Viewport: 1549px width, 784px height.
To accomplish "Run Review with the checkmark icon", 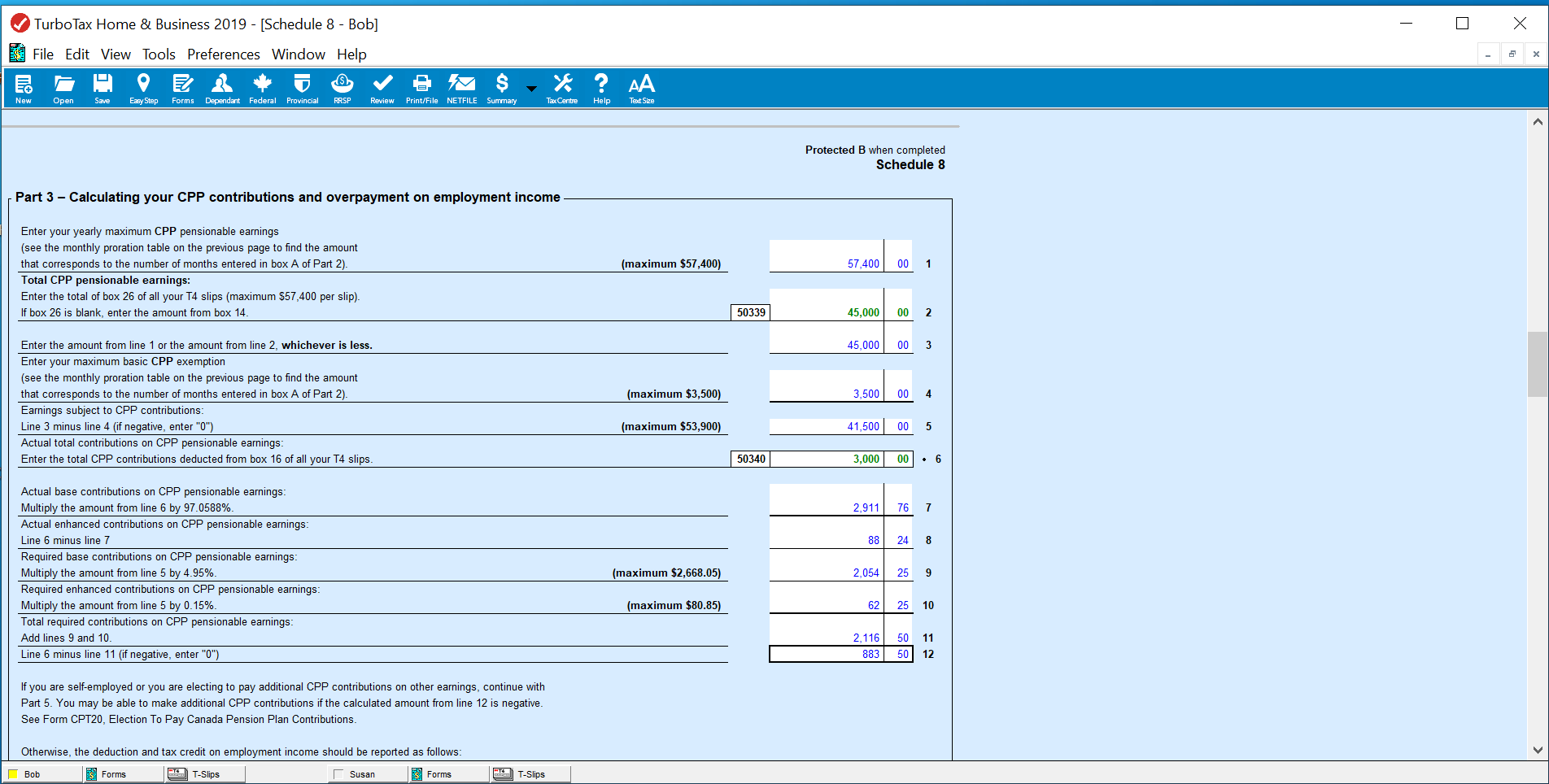I will click(382, 89).
